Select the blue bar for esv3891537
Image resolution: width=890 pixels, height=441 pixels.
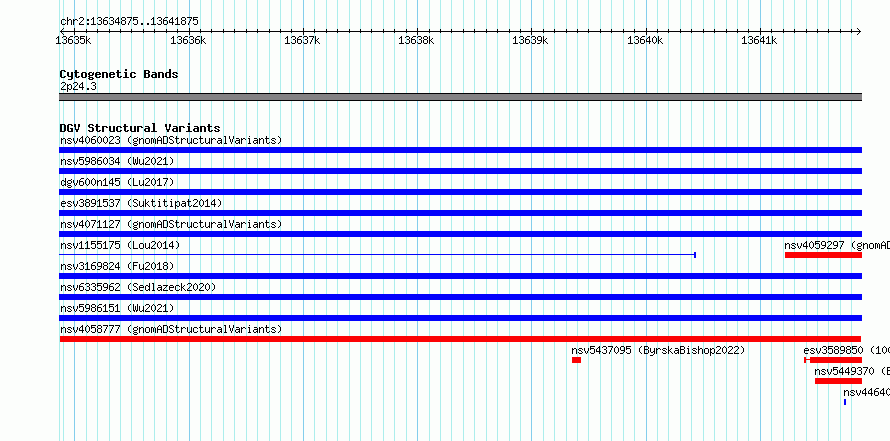click(x=460, y=213)
